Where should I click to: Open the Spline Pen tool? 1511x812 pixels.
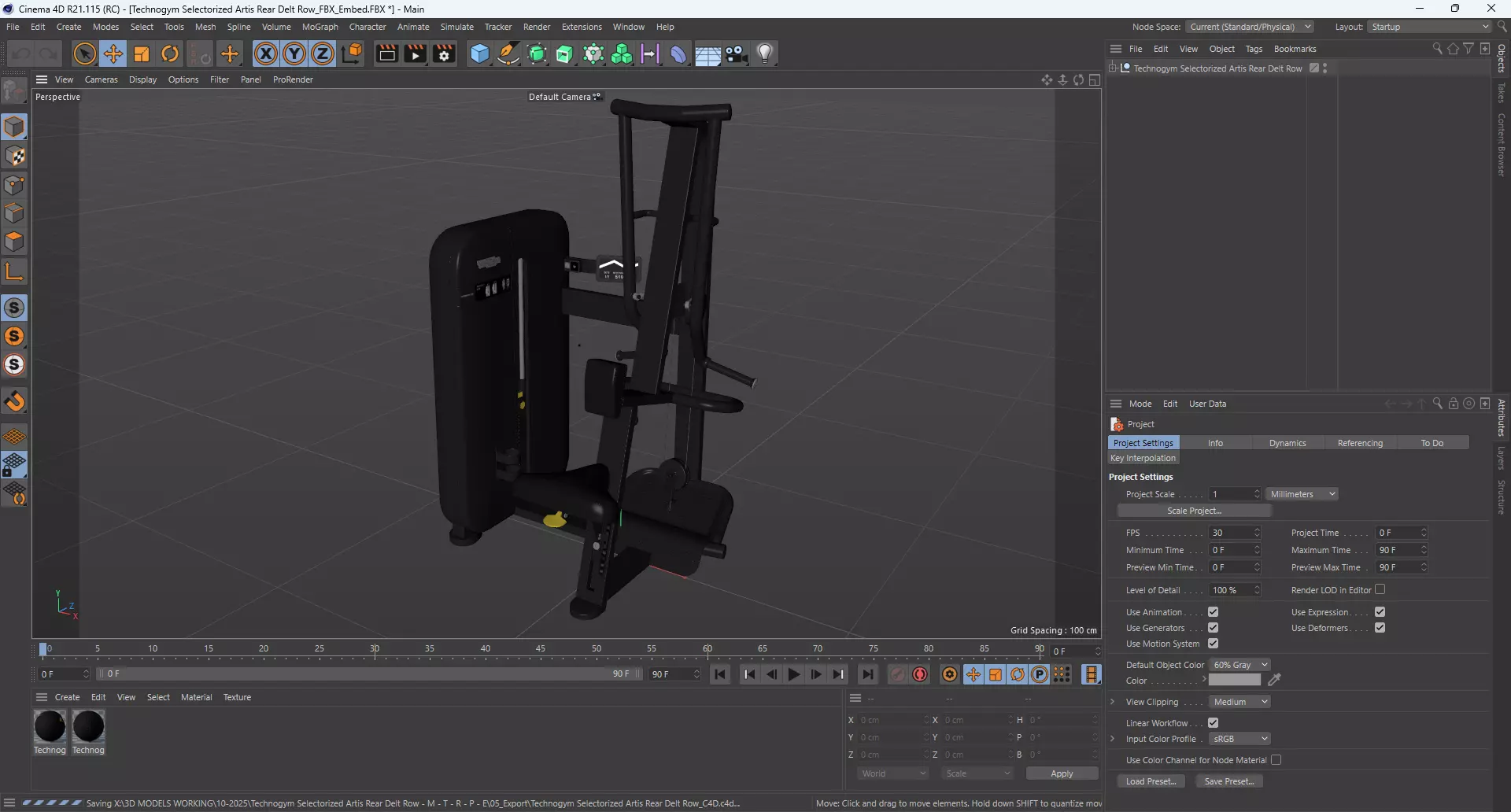508,54
